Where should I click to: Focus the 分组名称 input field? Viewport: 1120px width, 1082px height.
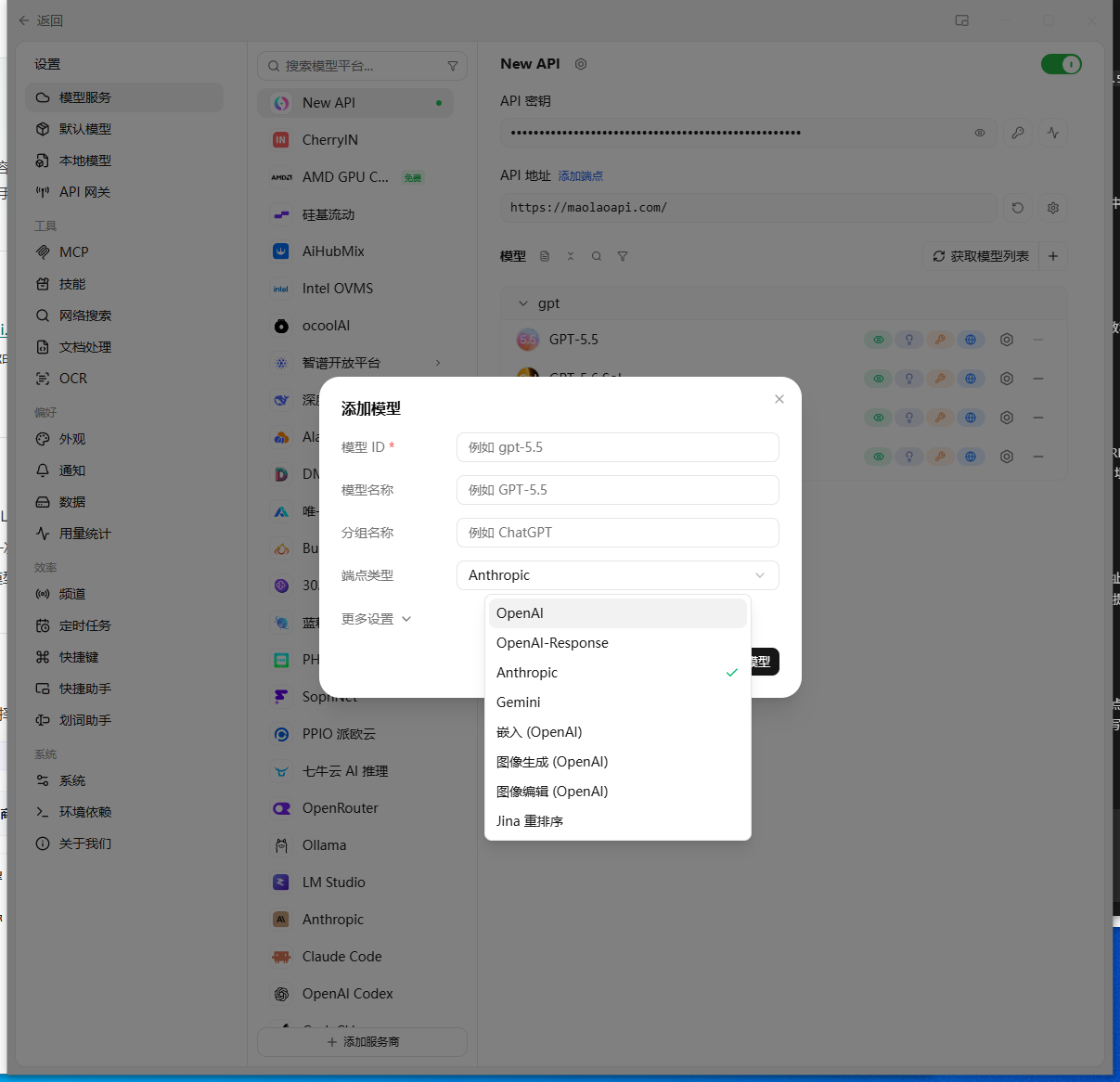pos(618,533)
